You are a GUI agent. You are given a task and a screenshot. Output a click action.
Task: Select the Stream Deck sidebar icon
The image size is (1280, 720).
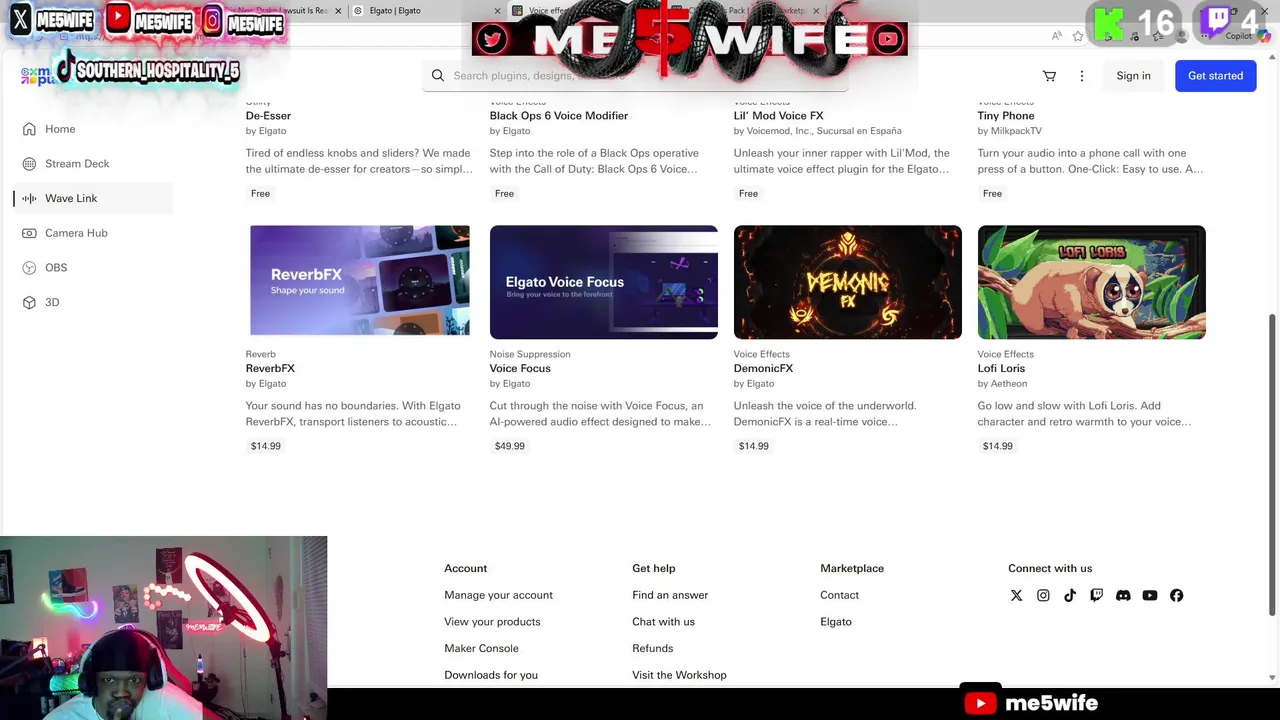[x=29, y=164]
